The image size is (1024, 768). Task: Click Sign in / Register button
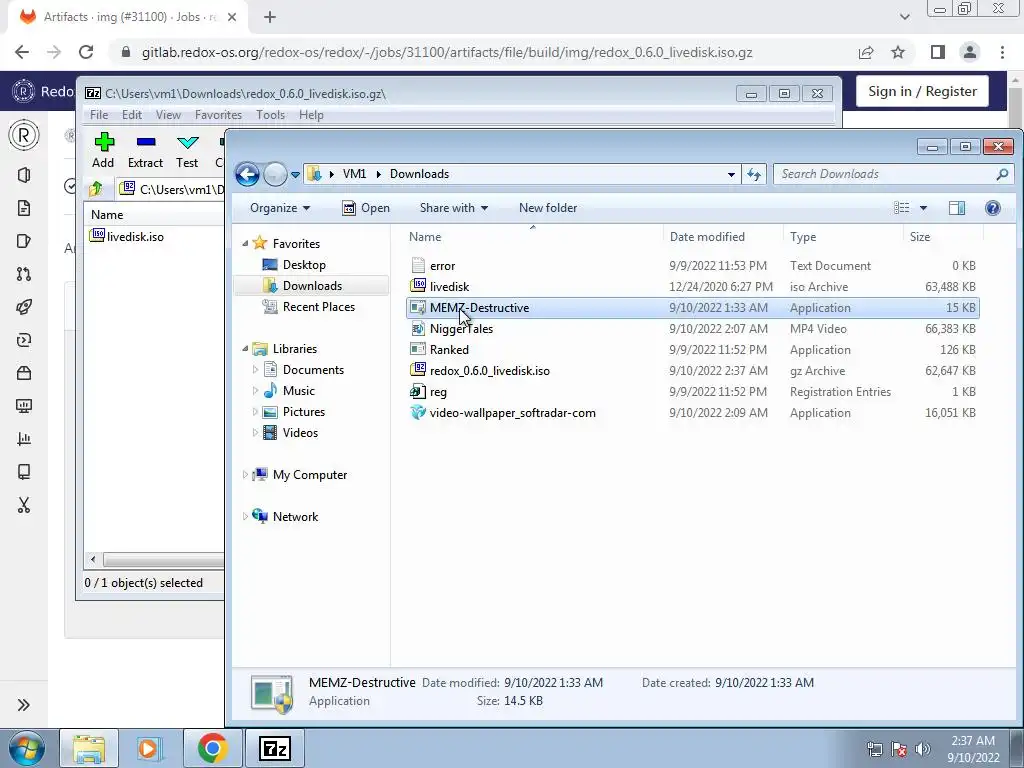[922, 91]
